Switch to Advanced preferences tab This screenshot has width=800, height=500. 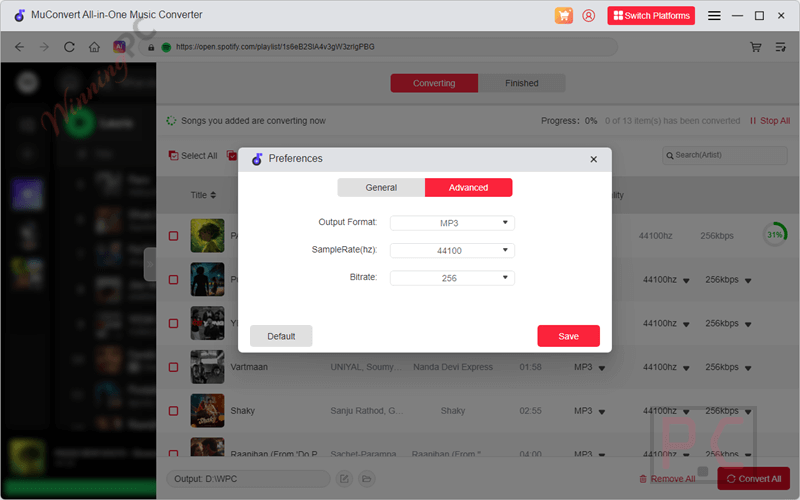point(468,187)
